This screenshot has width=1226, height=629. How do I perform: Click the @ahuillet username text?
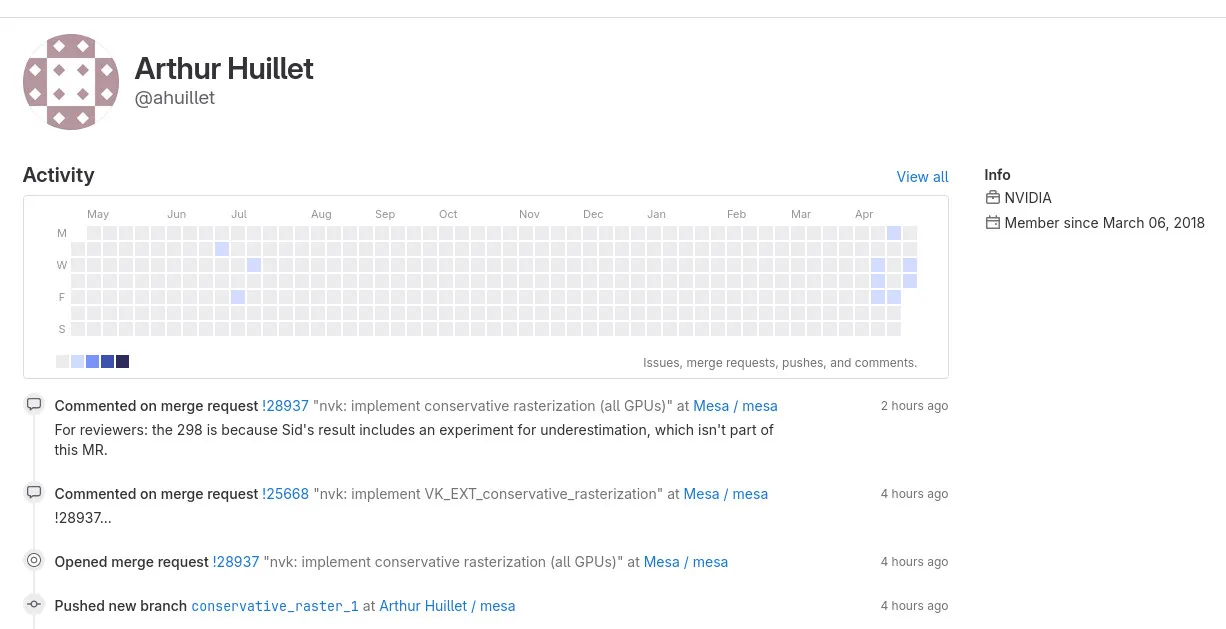point(175,98)
